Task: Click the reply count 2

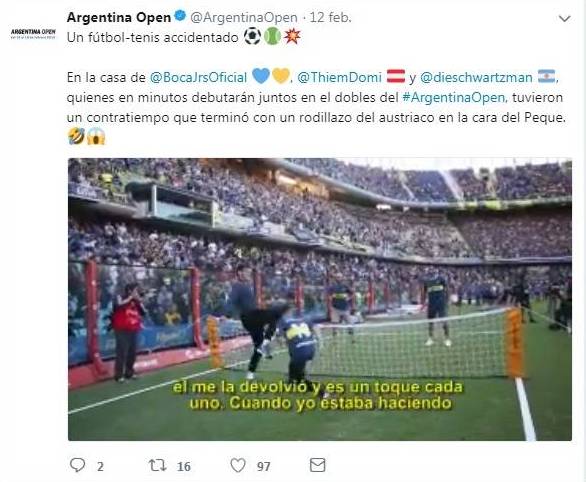Action: (x=100, y=466)
